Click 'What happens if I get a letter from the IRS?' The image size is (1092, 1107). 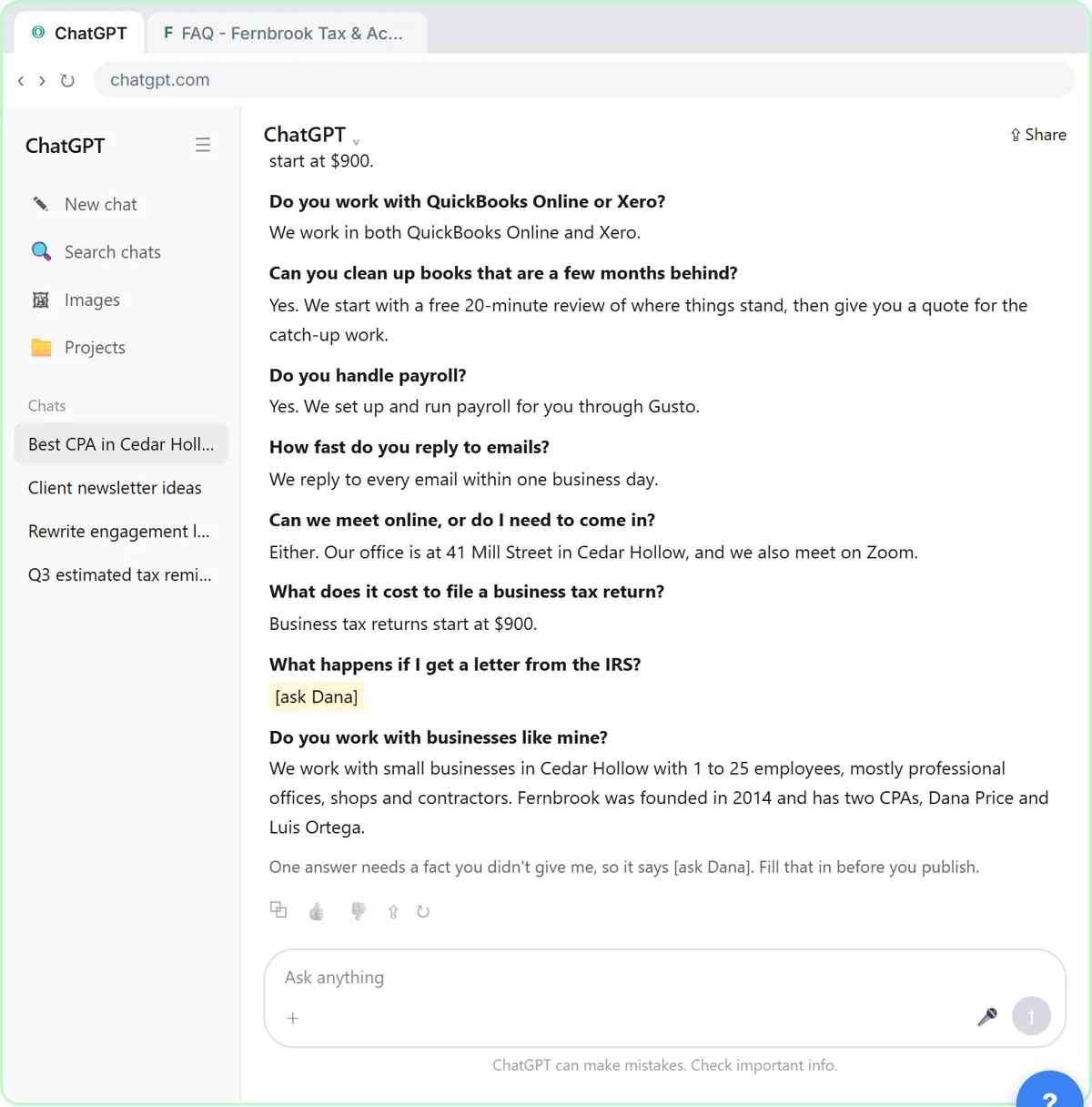tap(455, 665)
